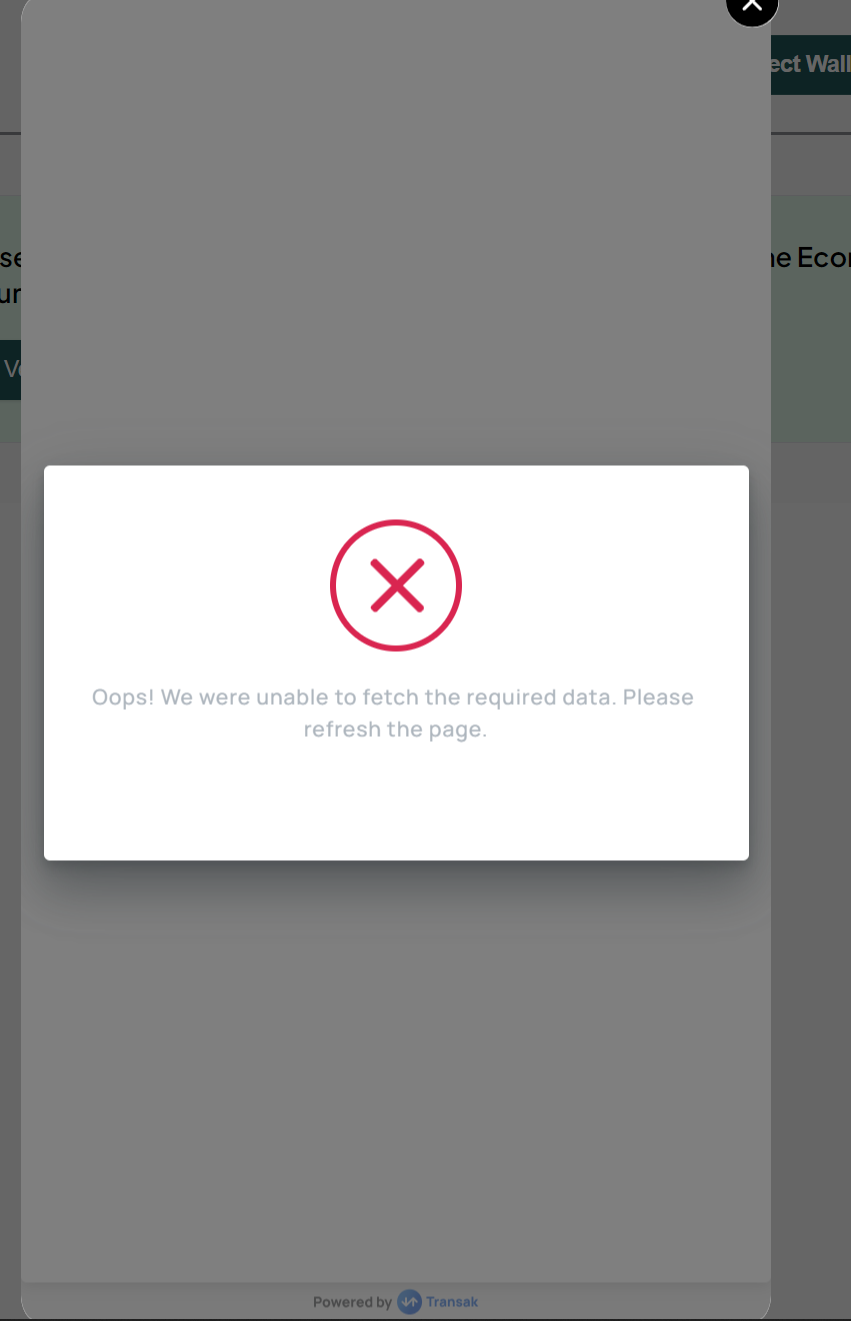Click the partially hidden dark button on left edge
851x1321 pixels.
point(10,369)
